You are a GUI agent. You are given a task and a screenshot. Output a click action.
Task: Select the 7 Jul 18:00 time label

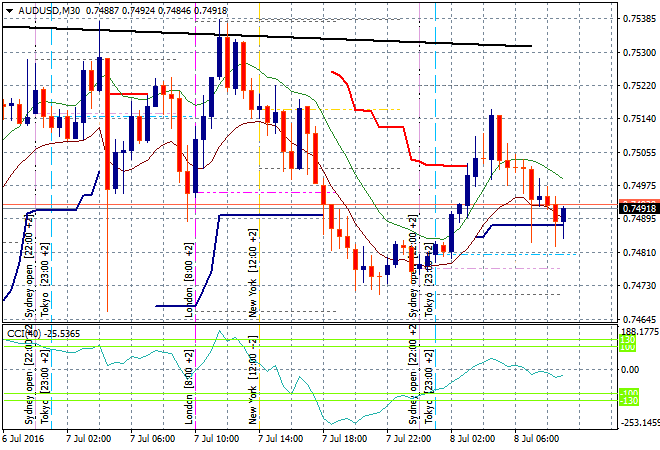(343, 438)
